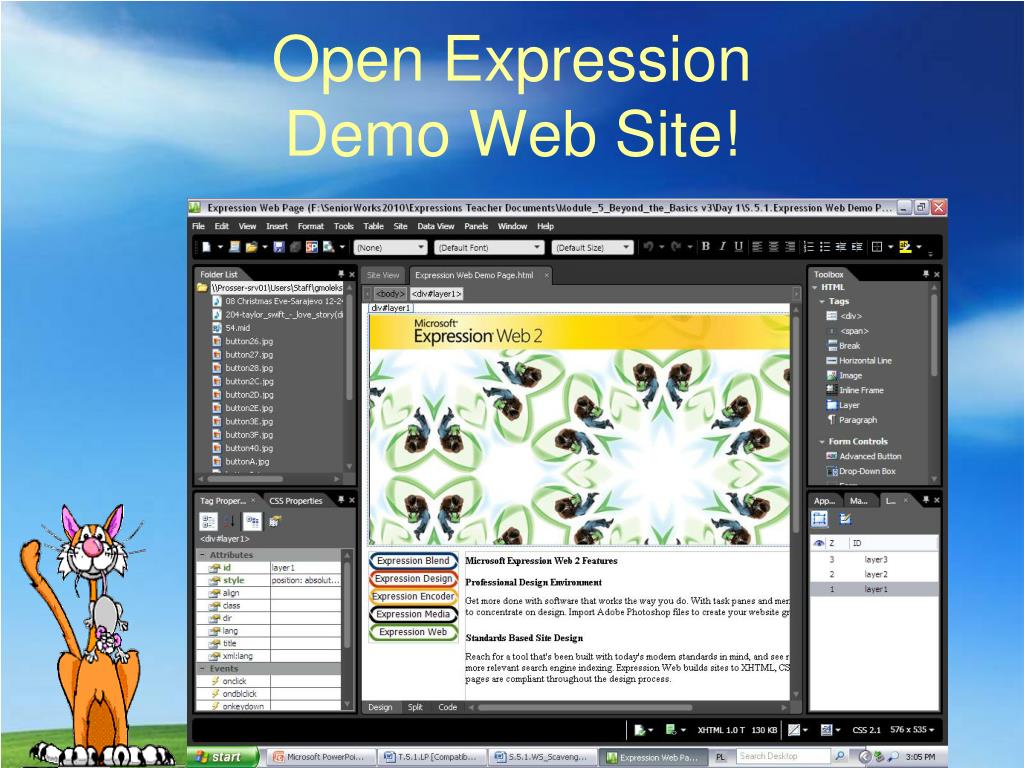Select layer2 in the Layers list
Screen dimensions: 1024x768
click(874, 574)
